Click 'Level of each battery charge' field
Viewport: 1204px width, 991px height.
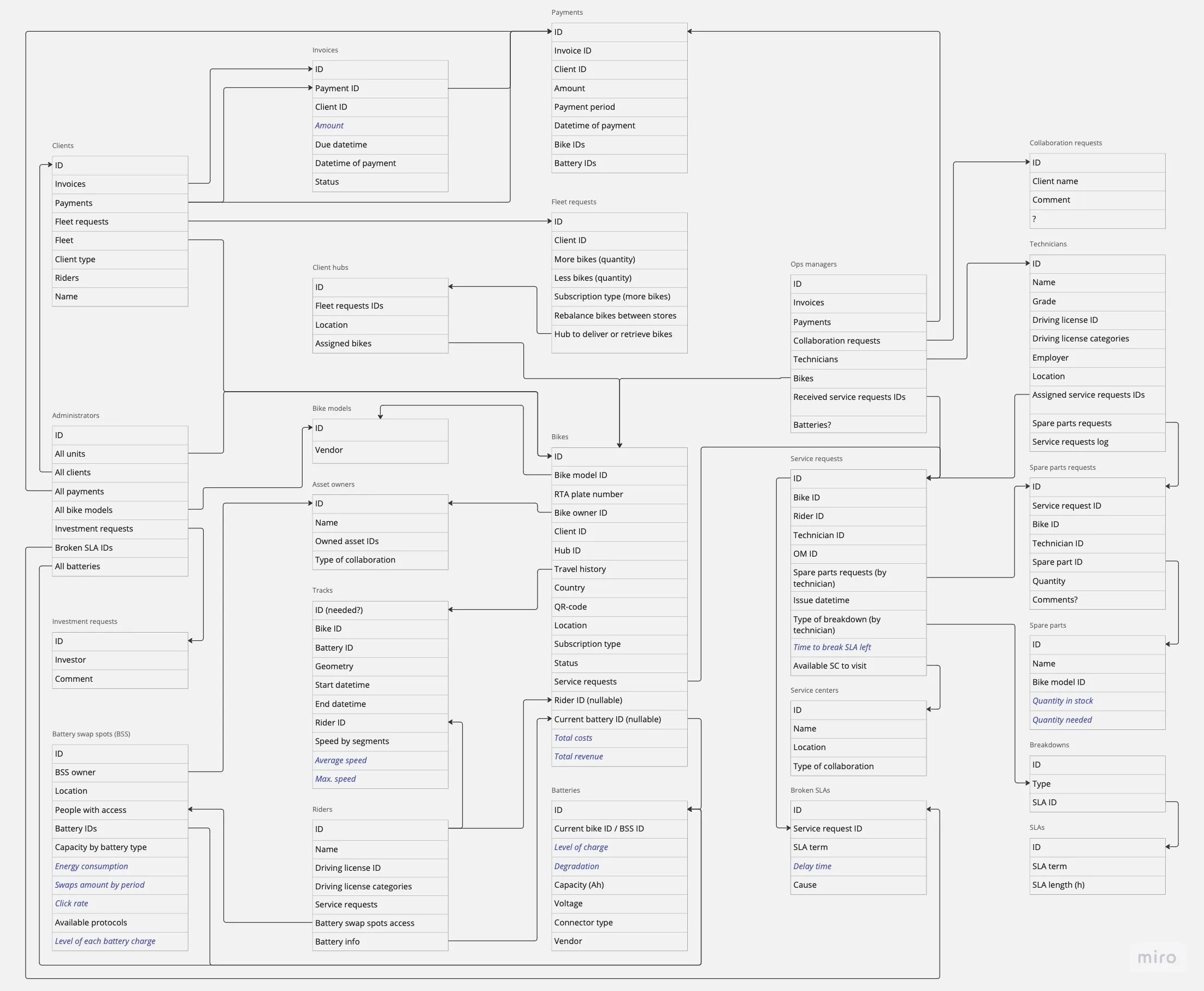pos(105,941)
